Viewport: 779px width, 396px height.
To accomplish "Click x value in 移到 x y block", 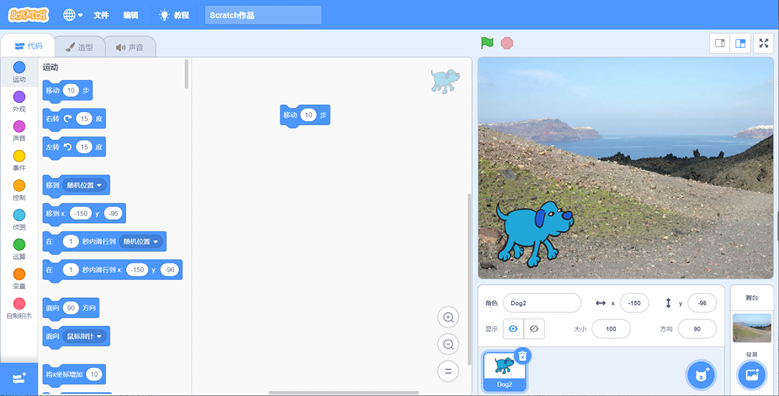I will tap(80, 214).
